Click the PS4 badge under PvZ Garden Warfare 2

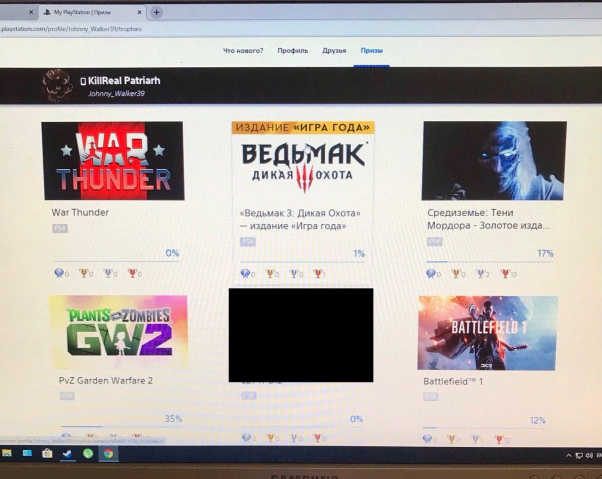tap(67, 396)
